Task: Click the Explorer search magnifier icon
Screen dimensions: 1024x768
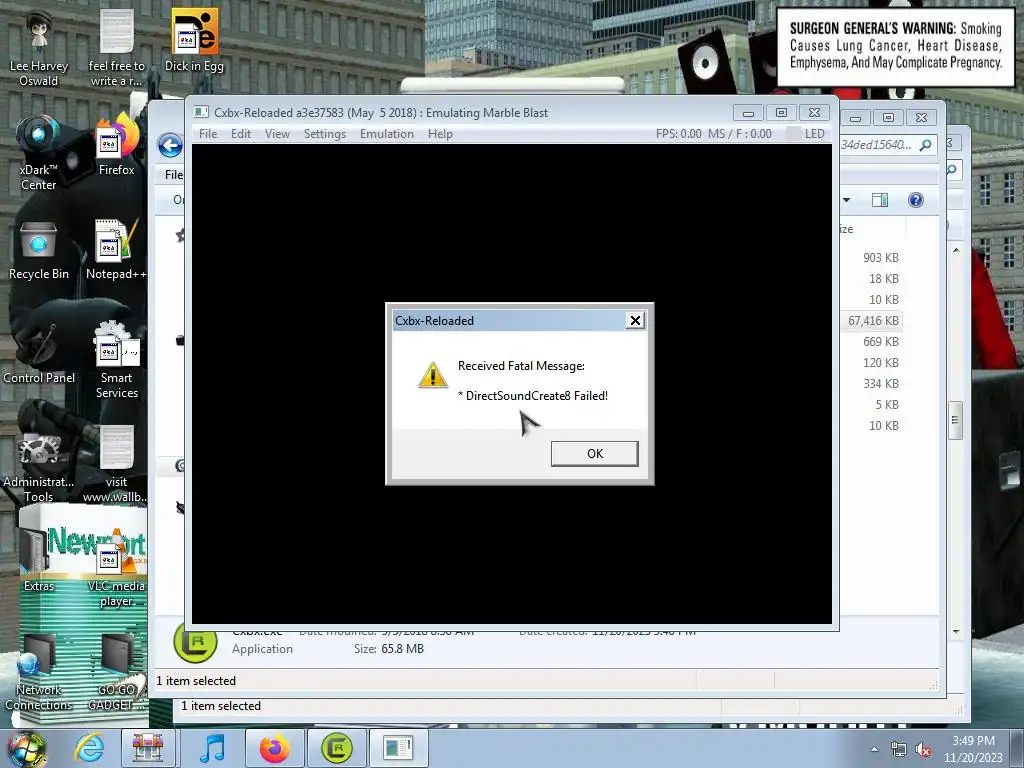Action: coord(925,145)
